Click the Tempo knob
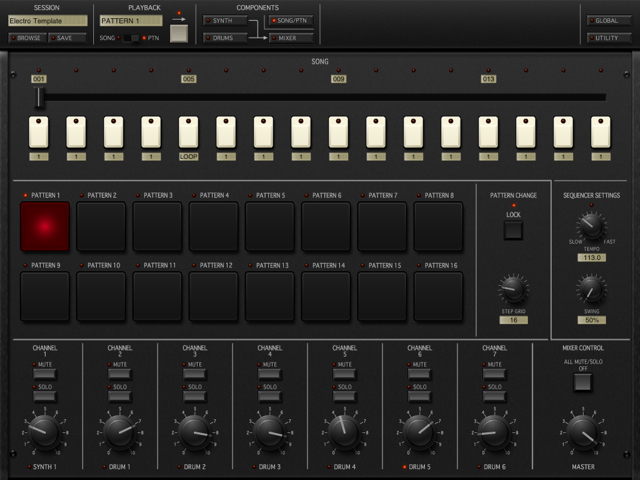 point(591,227)
